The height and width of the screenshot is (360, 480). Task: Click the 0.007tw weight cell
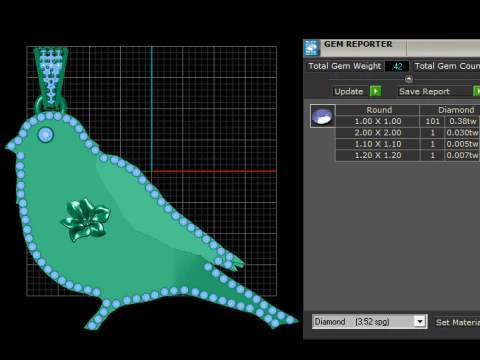pyautogui.click(x=462, y=155)
